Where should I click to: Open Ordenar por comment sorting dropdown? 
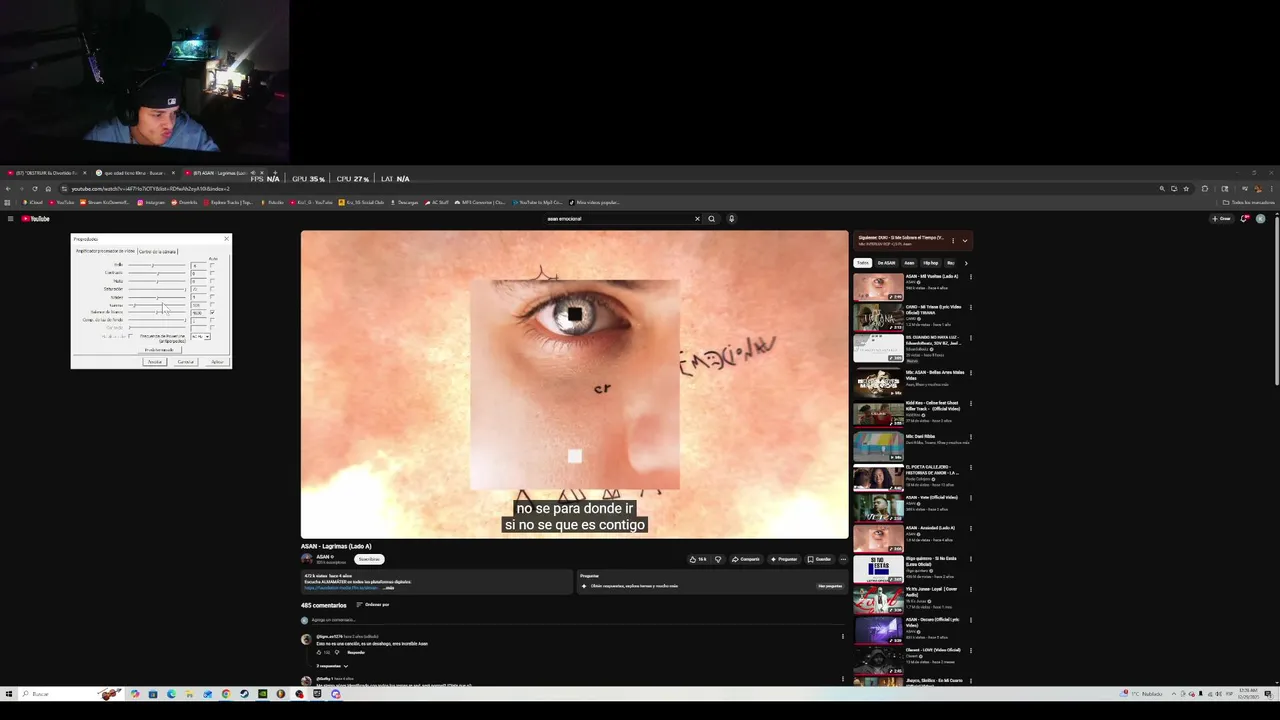tap(373, 605)
